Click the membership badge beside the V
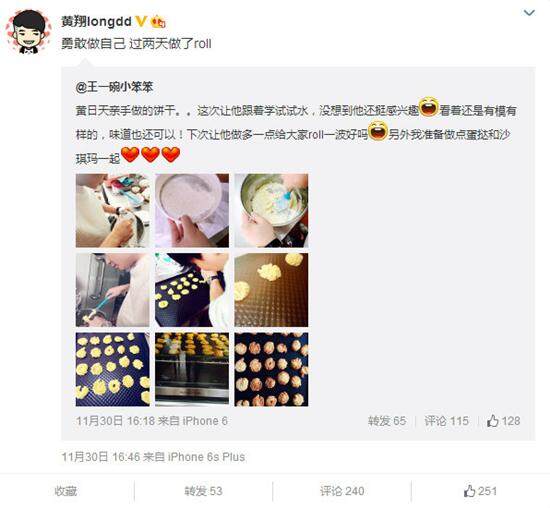The height and width of the screenshot is (508, 550). pyautogui.click(x=158, y=22)
